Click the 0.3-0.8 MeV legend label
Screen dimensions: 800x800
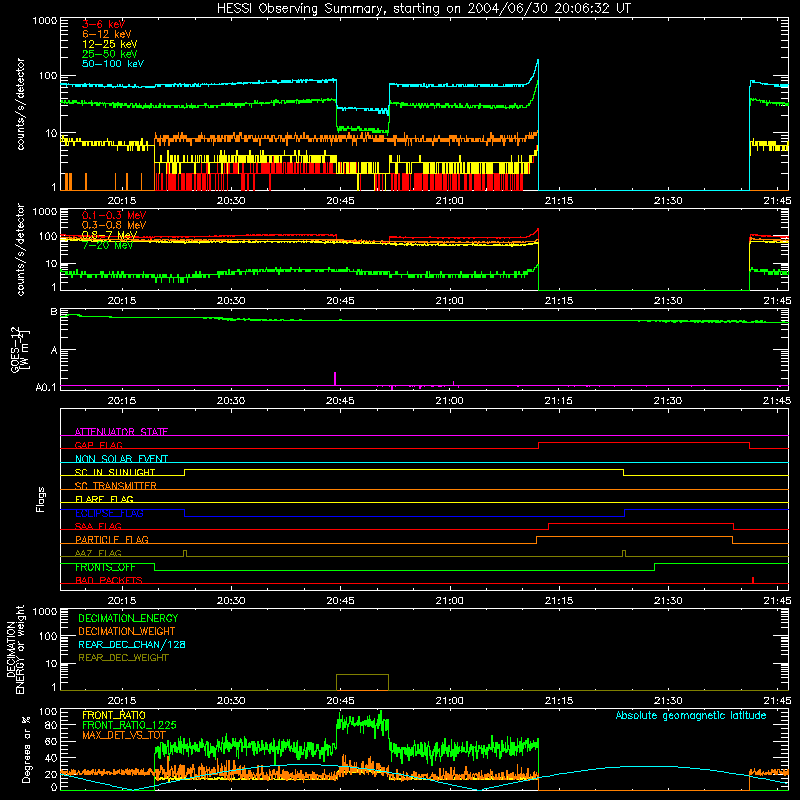pos(114,225)
